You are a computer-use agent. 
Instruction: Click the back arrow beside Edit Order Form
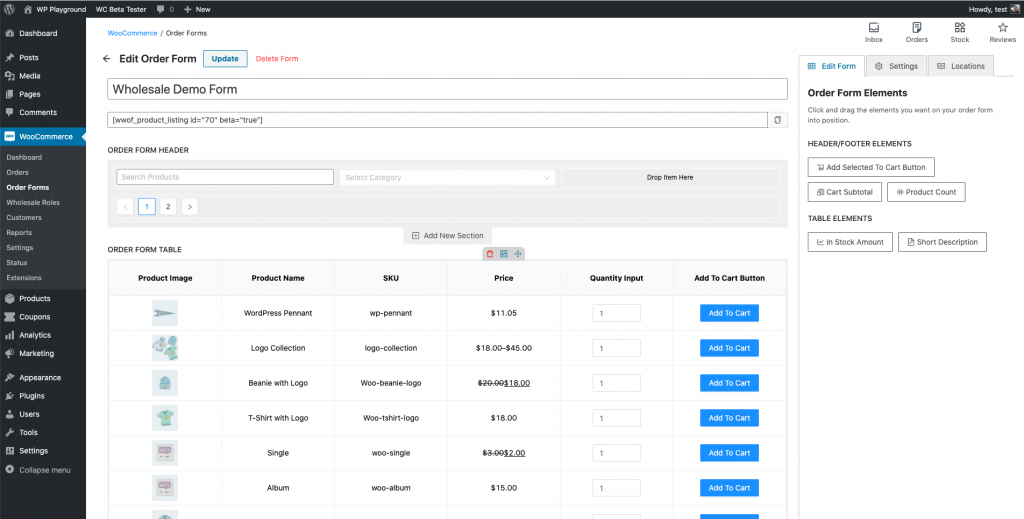[x=107, y=59]
